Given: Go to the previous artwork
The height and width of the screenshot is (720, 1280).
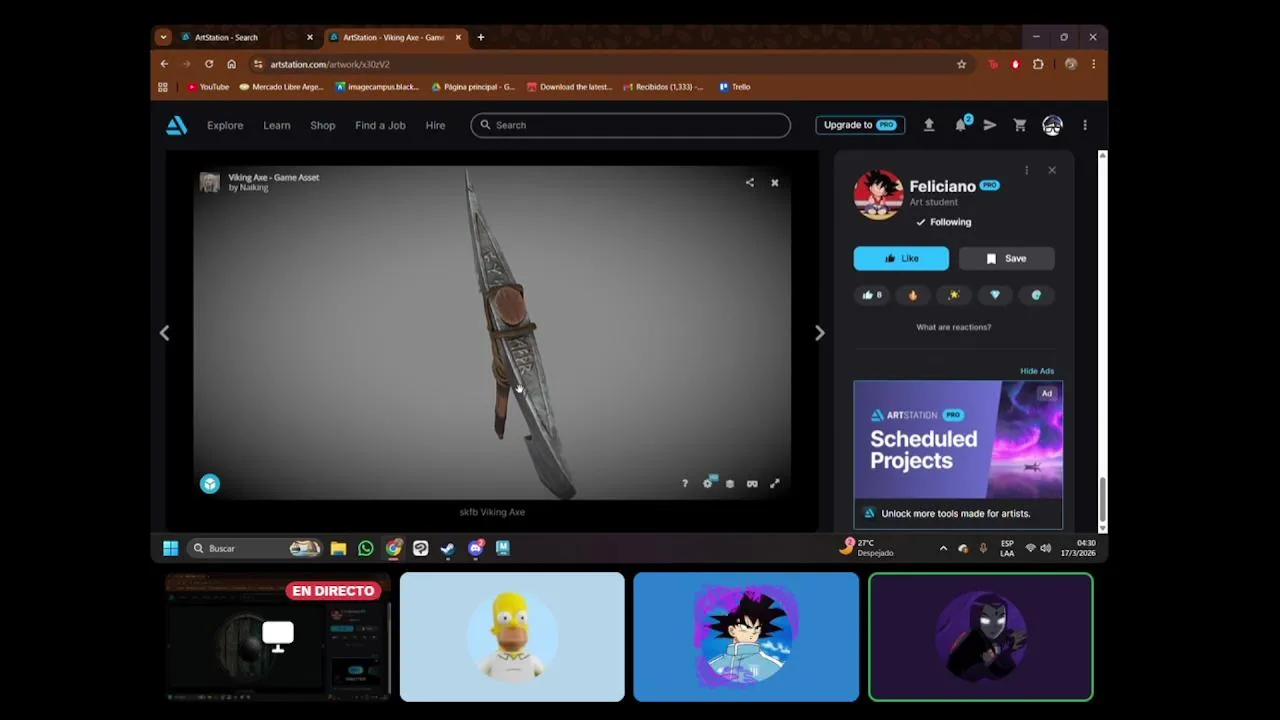Looking at the screenshot, I should 165,333.
